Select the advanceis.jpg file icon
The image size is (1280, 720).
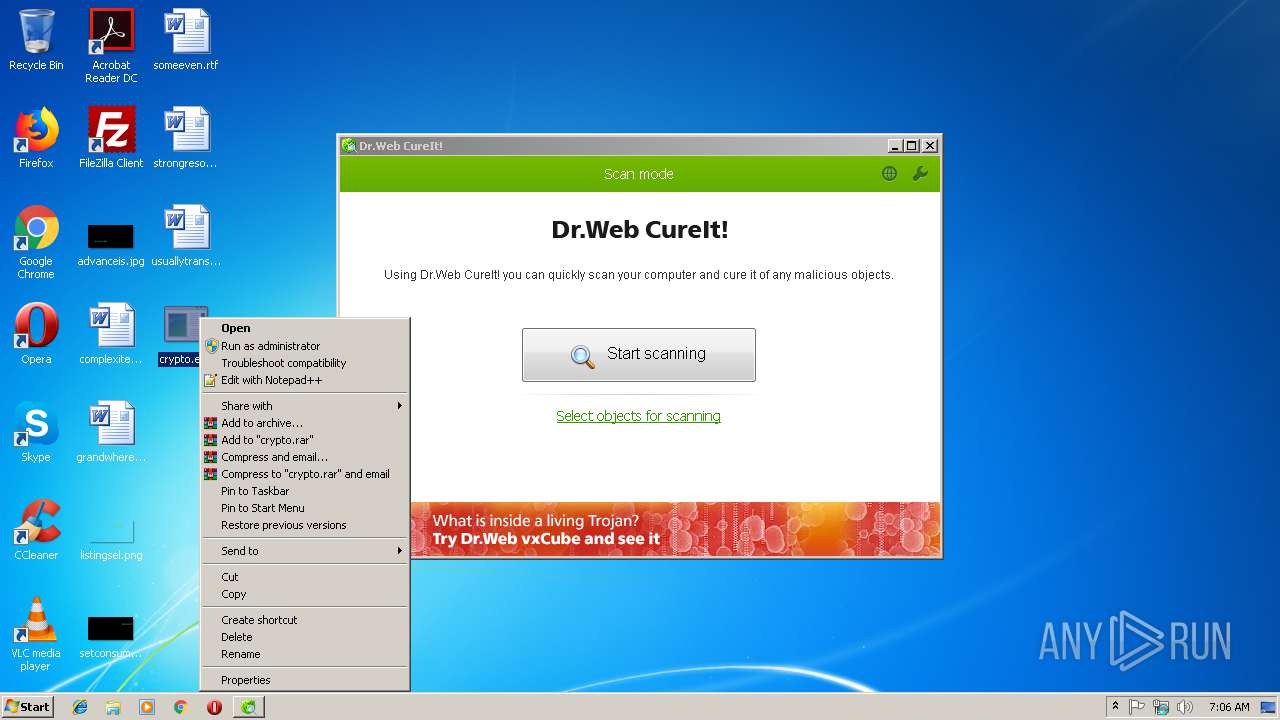(111, 245)
